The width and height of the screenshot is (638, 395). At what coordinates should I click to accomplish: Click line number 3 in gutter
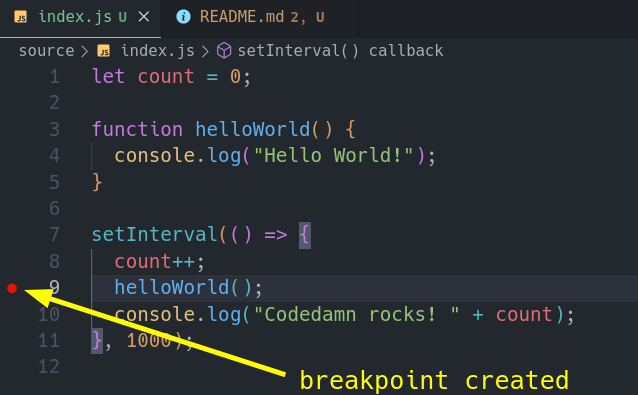55,129
